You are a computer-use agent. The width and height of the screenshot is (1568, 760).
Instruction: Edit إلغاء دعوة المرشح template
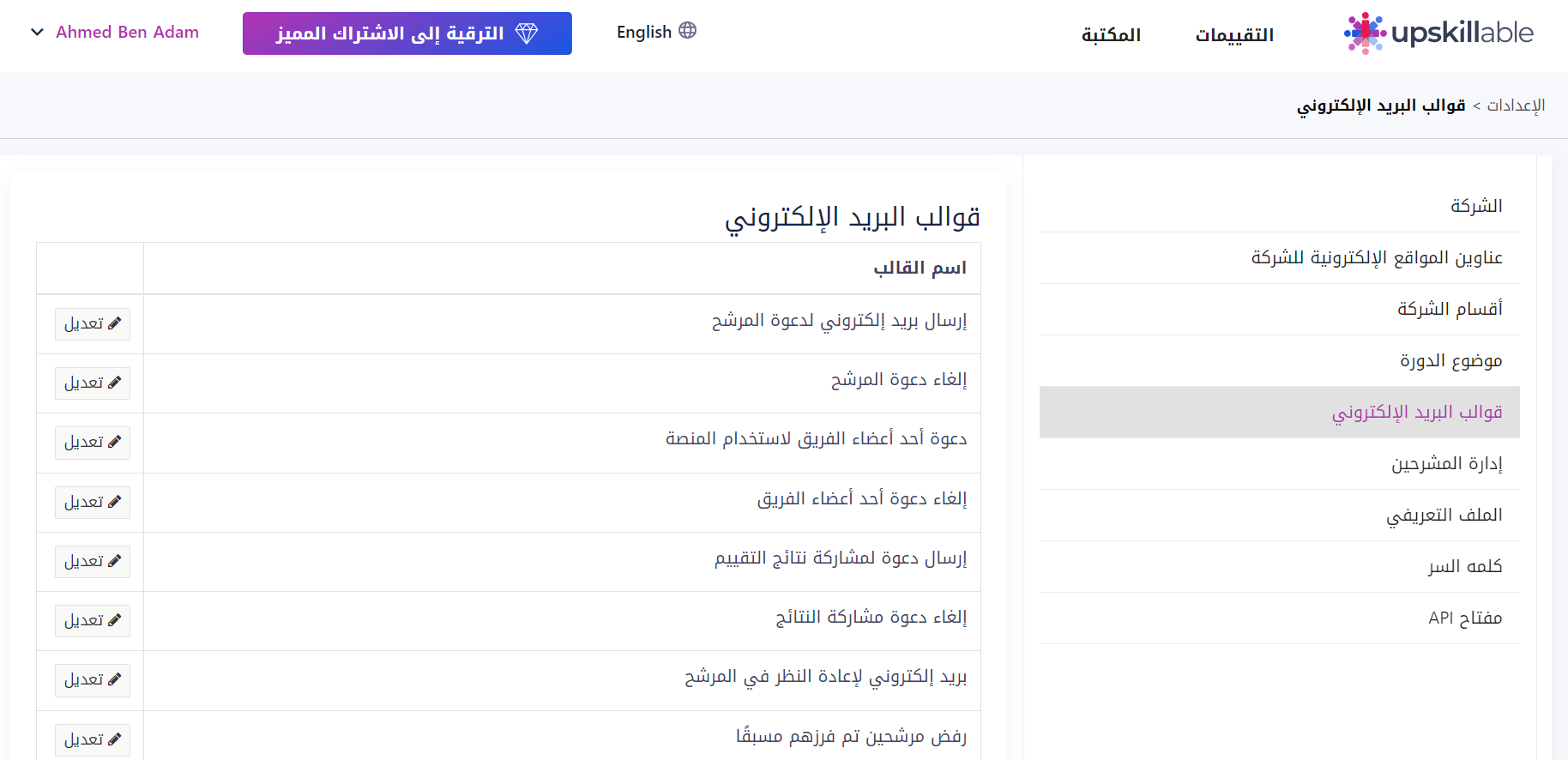pyautogui.click(x=93, y=383)
